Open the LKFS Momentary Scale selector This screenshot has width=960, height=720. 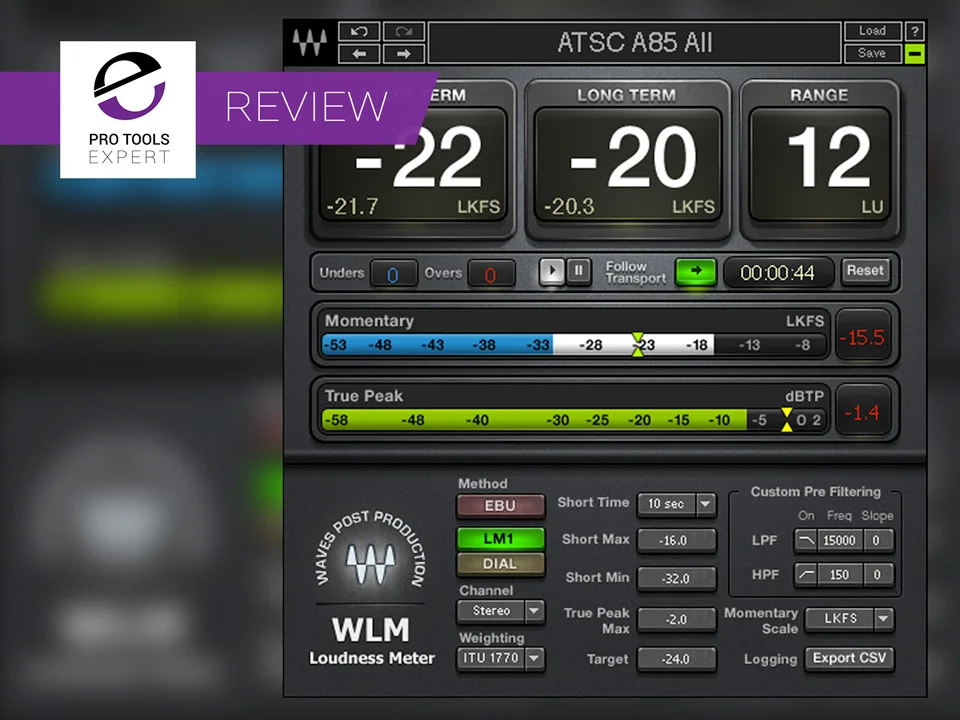coord(840,618)
